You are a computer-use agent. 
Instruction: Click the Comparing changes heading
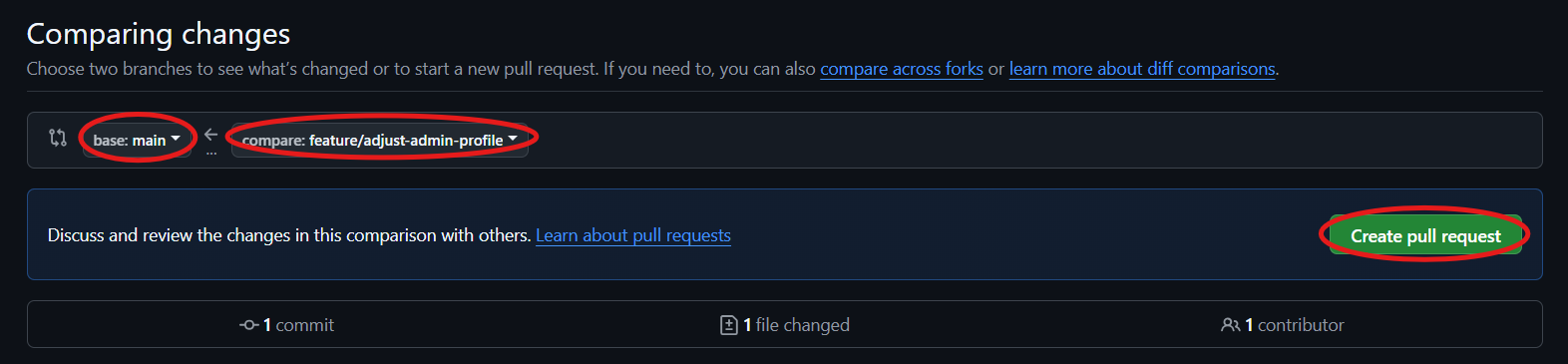(159, 34)
